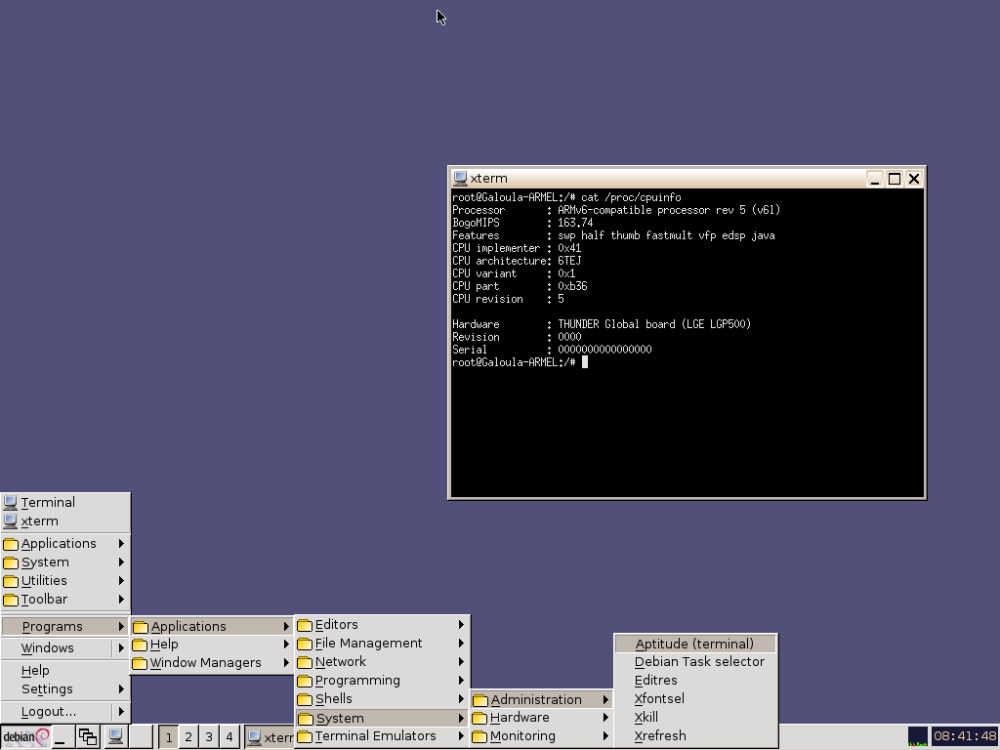Launch Debian Task selector
The image size is (1000, 750).
tap(695, 661)
